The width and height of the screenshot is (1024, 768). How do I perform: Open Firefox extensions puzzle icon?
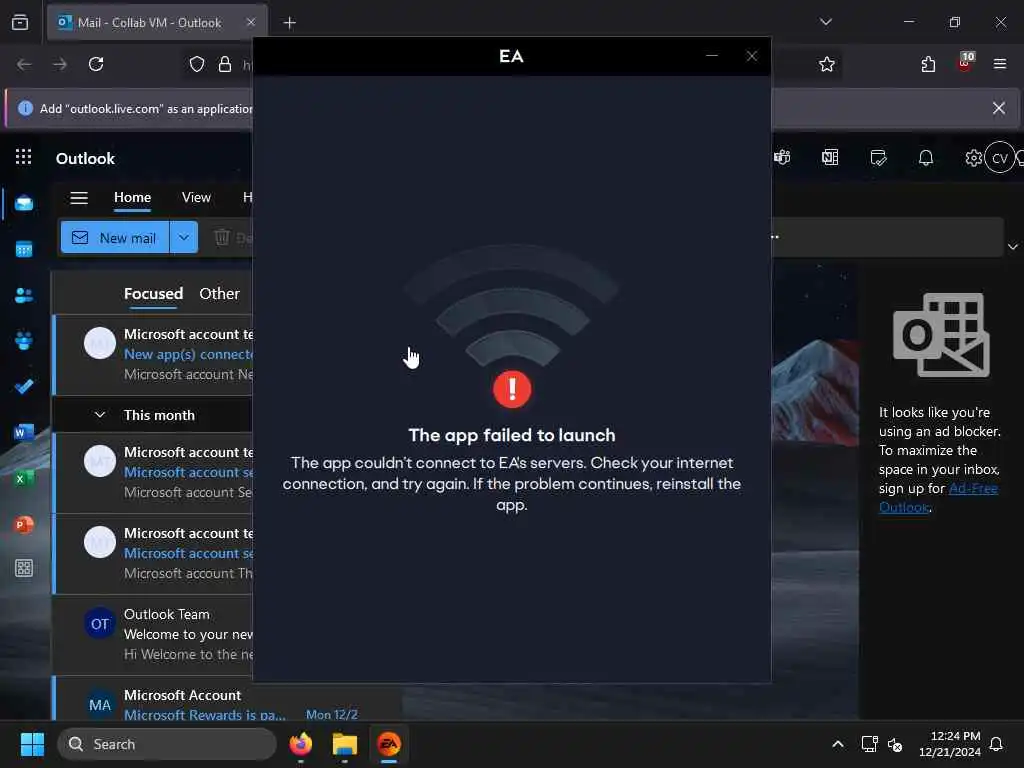[928, 64]
